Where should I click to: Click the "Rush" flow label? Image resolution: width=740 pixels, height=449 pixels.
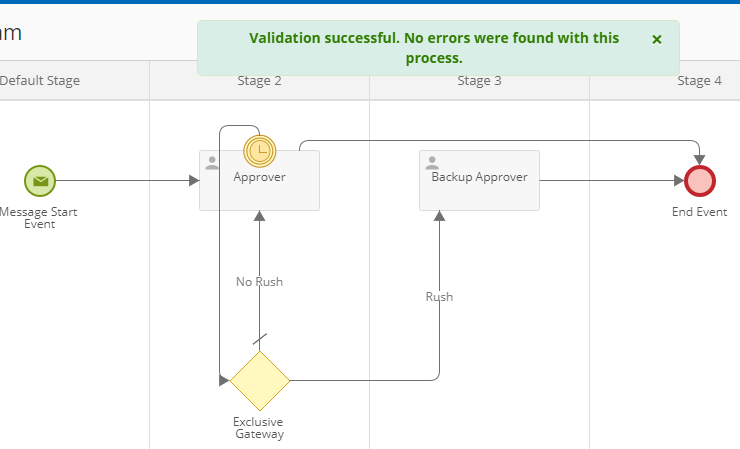click(x=439, y=297)
